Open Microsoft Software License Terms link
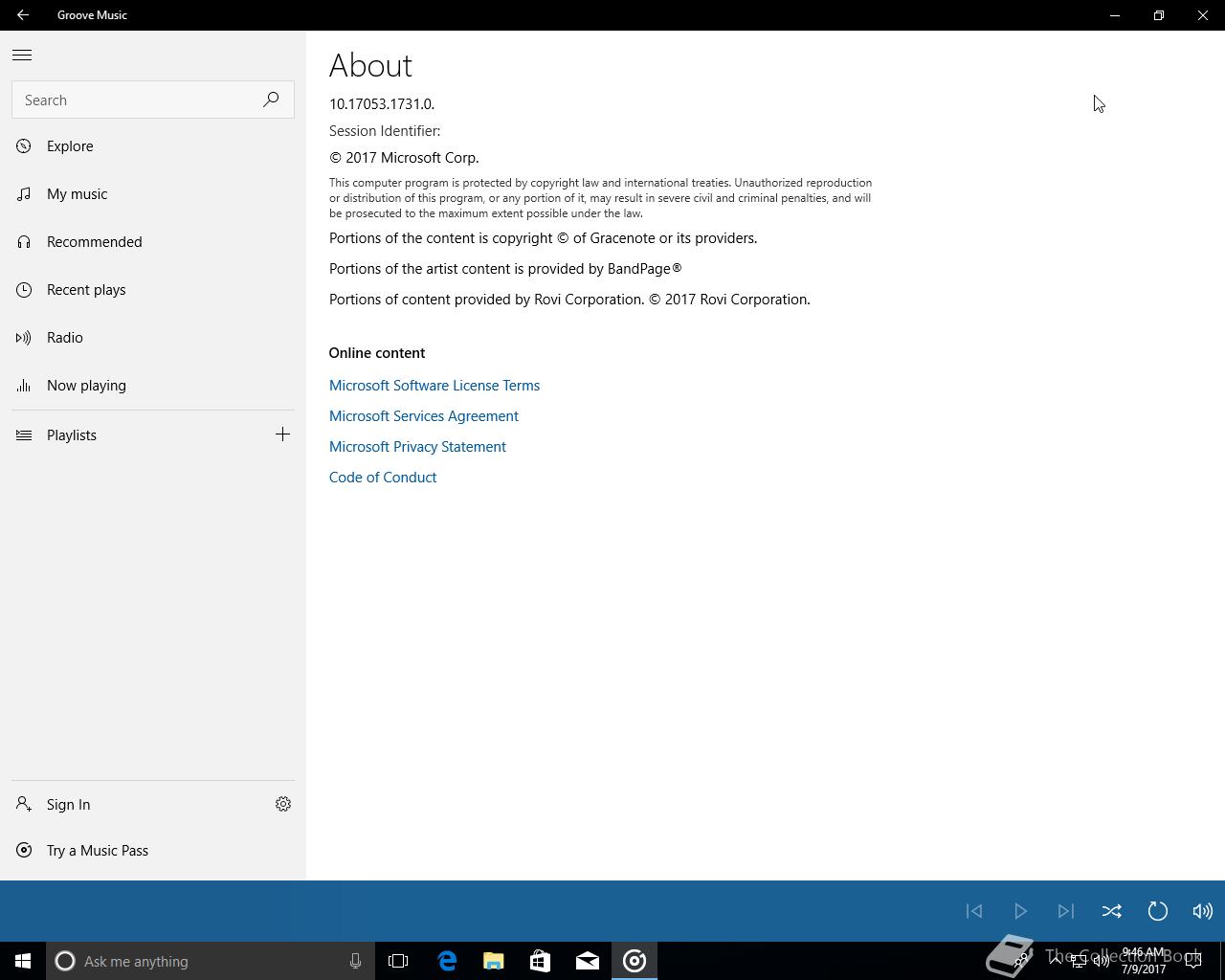The height and width of the screenshot is (980, 1225). 434,386
